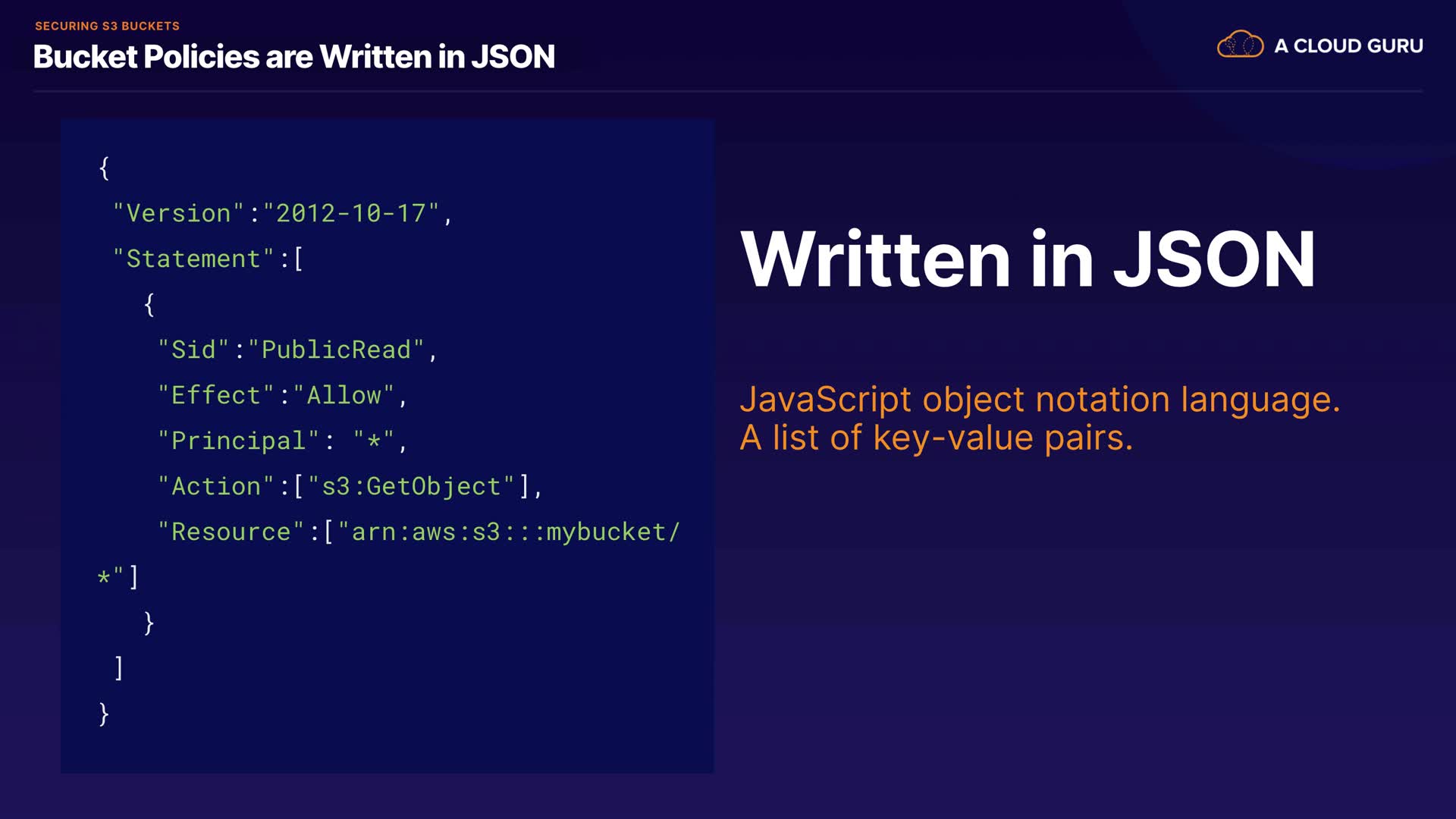Click the "Version":"2012-10-17" code line

[282, 213]
